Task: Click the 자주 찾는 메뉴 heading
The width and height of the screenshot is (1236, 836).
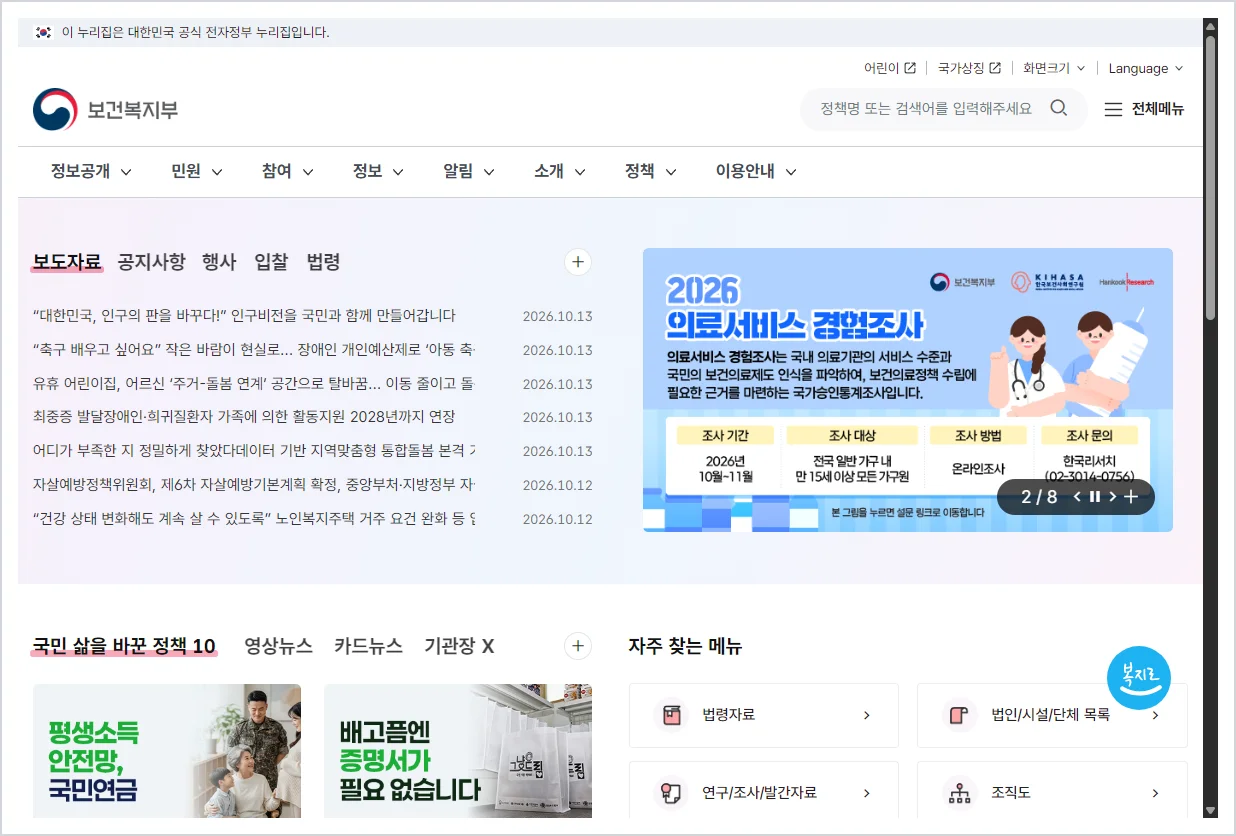Action: pos(685,646)
